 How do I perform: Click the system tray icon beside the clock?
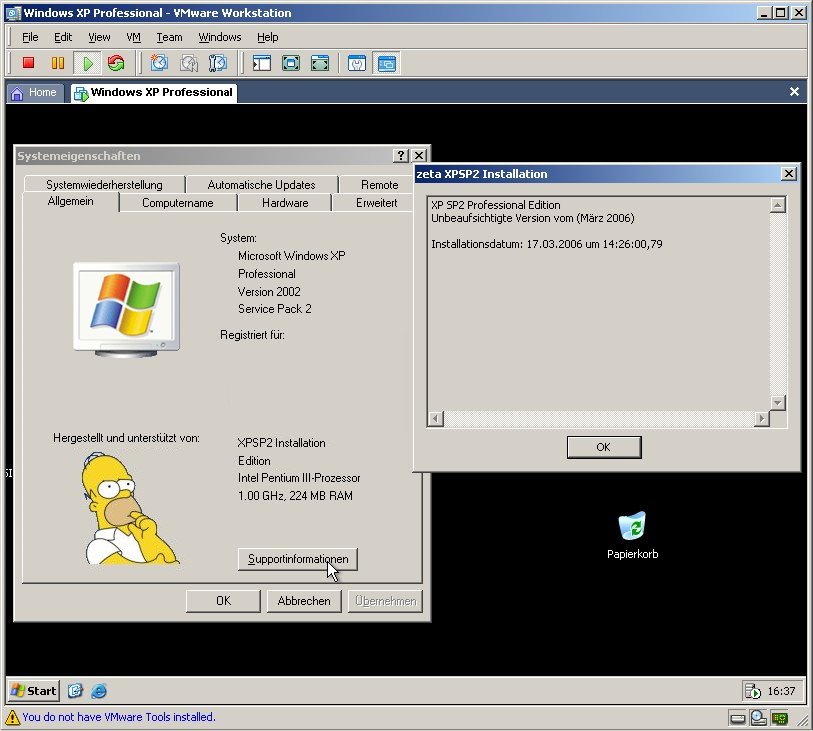(752, 691)
